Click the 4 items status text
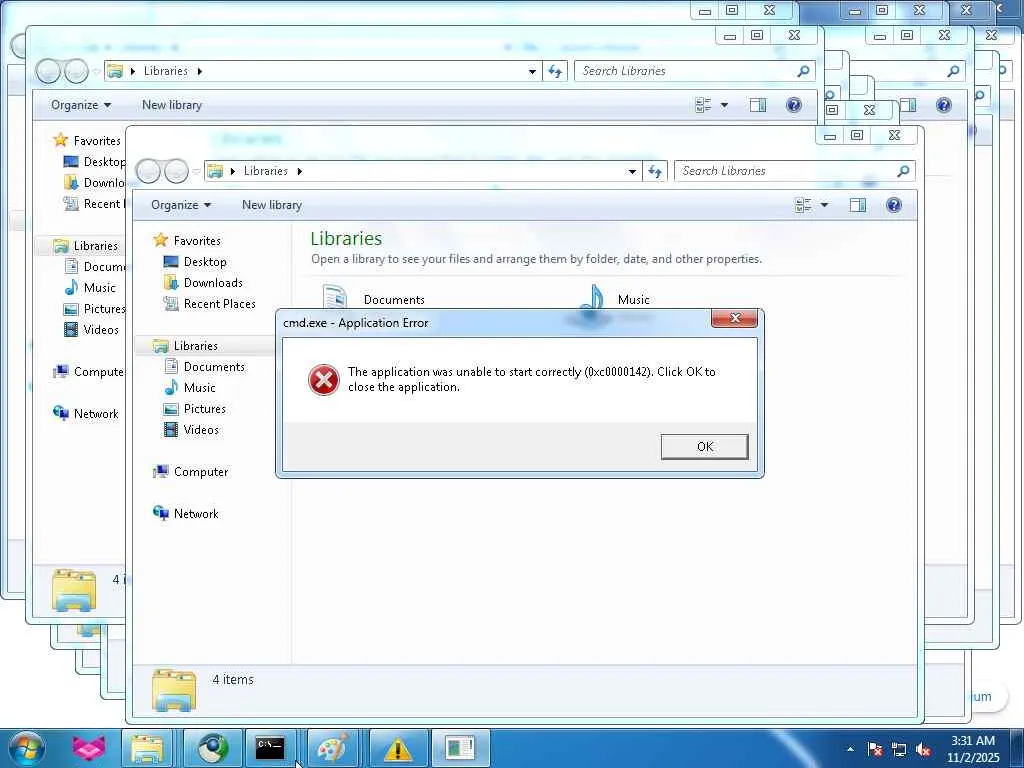Viewport: 1024px width, 768px height. click(232, 680)
